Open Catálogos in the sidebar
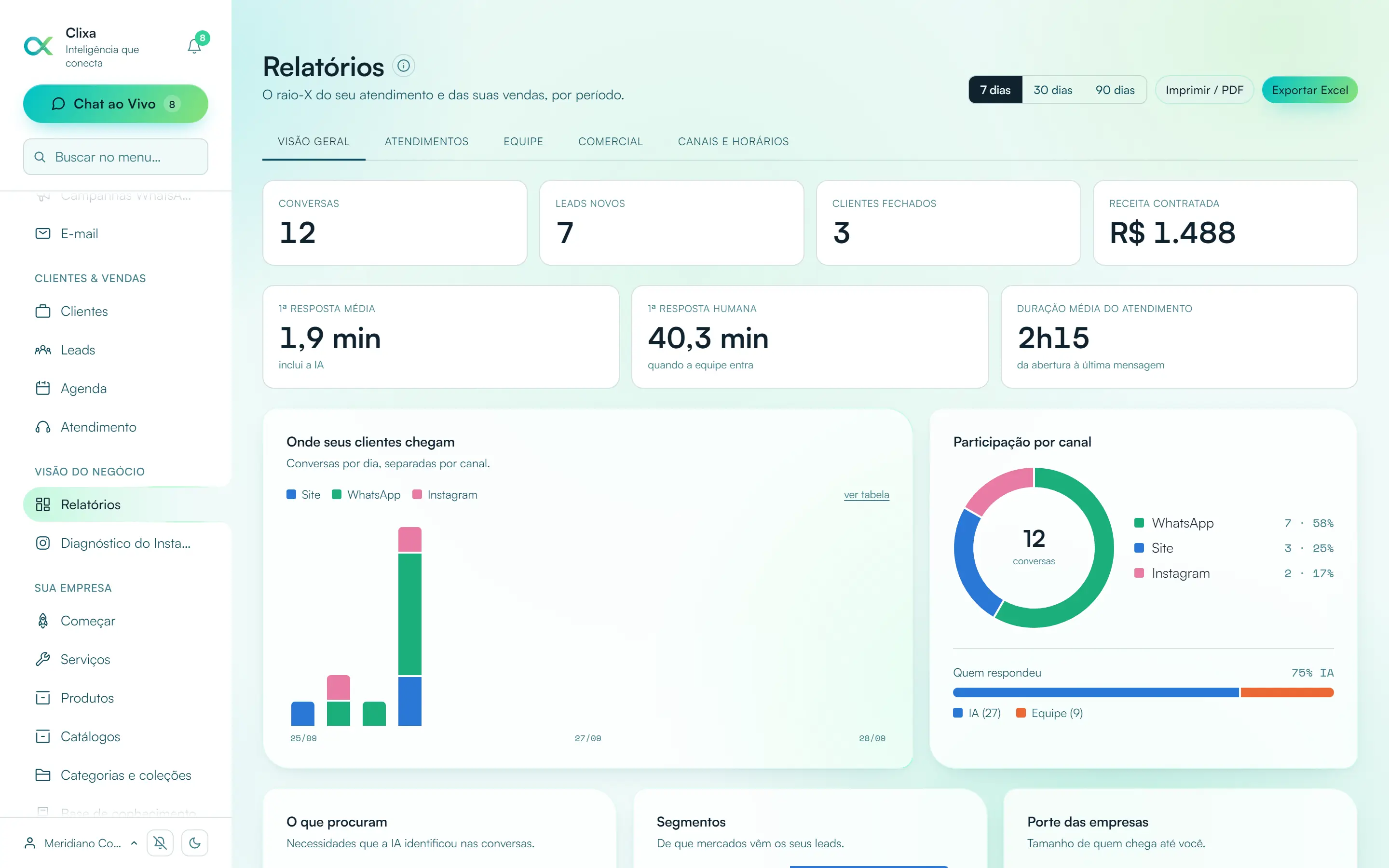The height and width of the screenshot is (868, 1389). pos(115,736)
